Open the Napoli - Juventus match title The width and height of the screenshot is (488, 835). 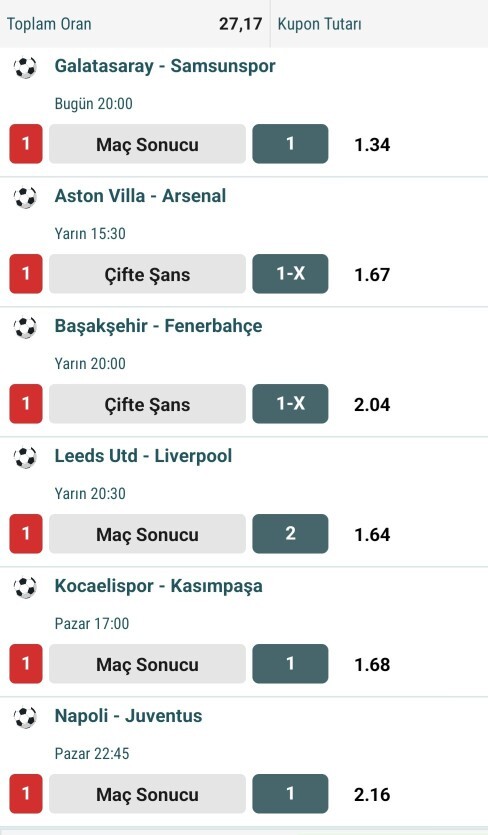128,716
